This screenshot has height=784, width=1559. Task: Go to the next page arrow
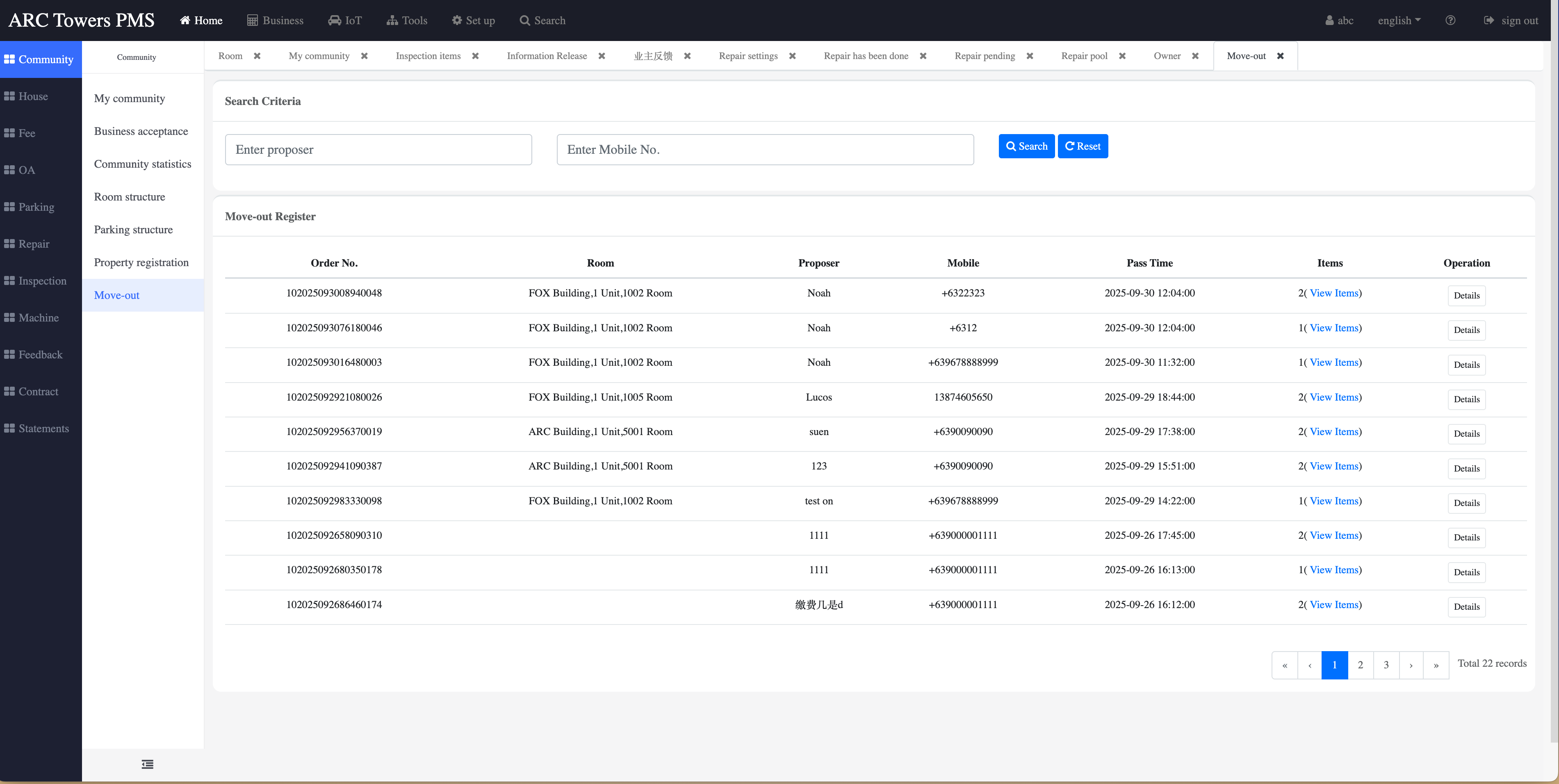[x=1411, y=665]
